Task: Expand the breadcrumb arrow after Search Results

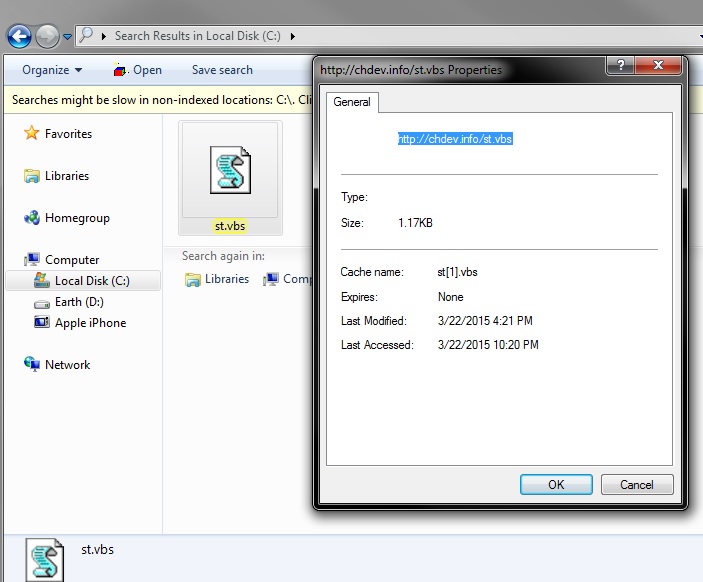Action: coord(292,36)
